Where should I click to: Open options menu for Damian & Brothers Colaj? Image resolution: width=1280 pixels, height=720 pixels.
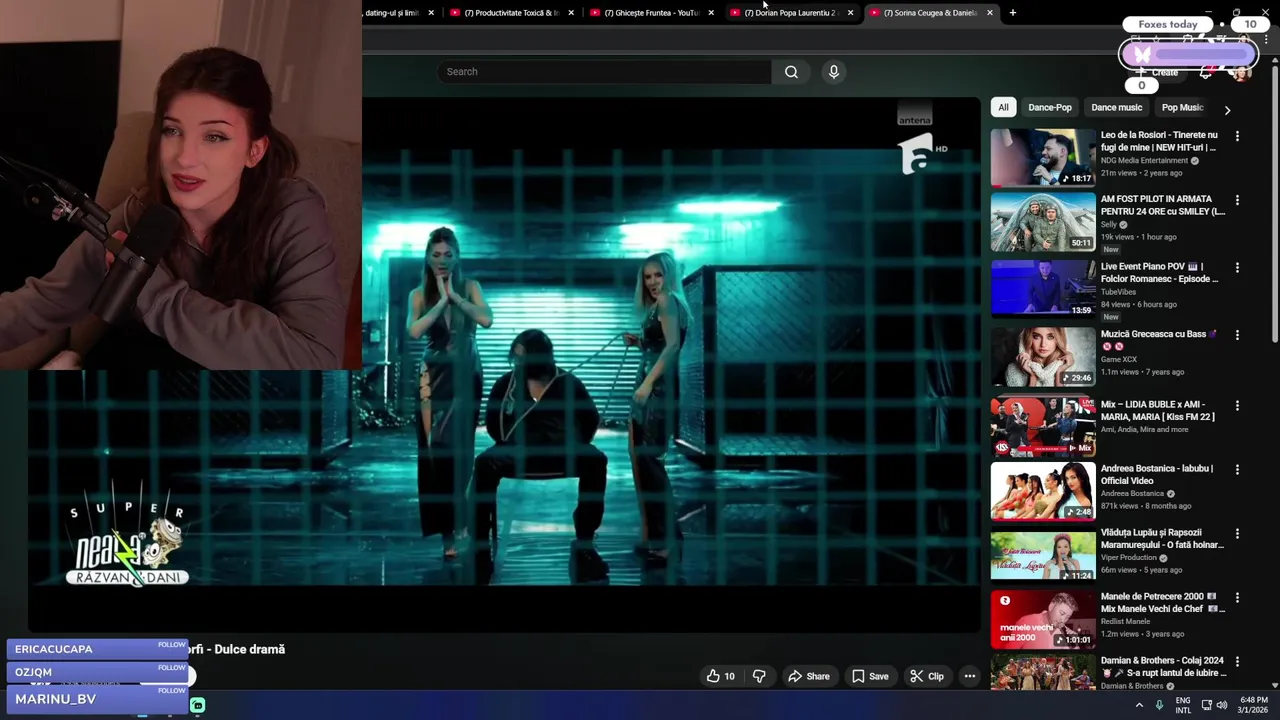pos(1237,661)
